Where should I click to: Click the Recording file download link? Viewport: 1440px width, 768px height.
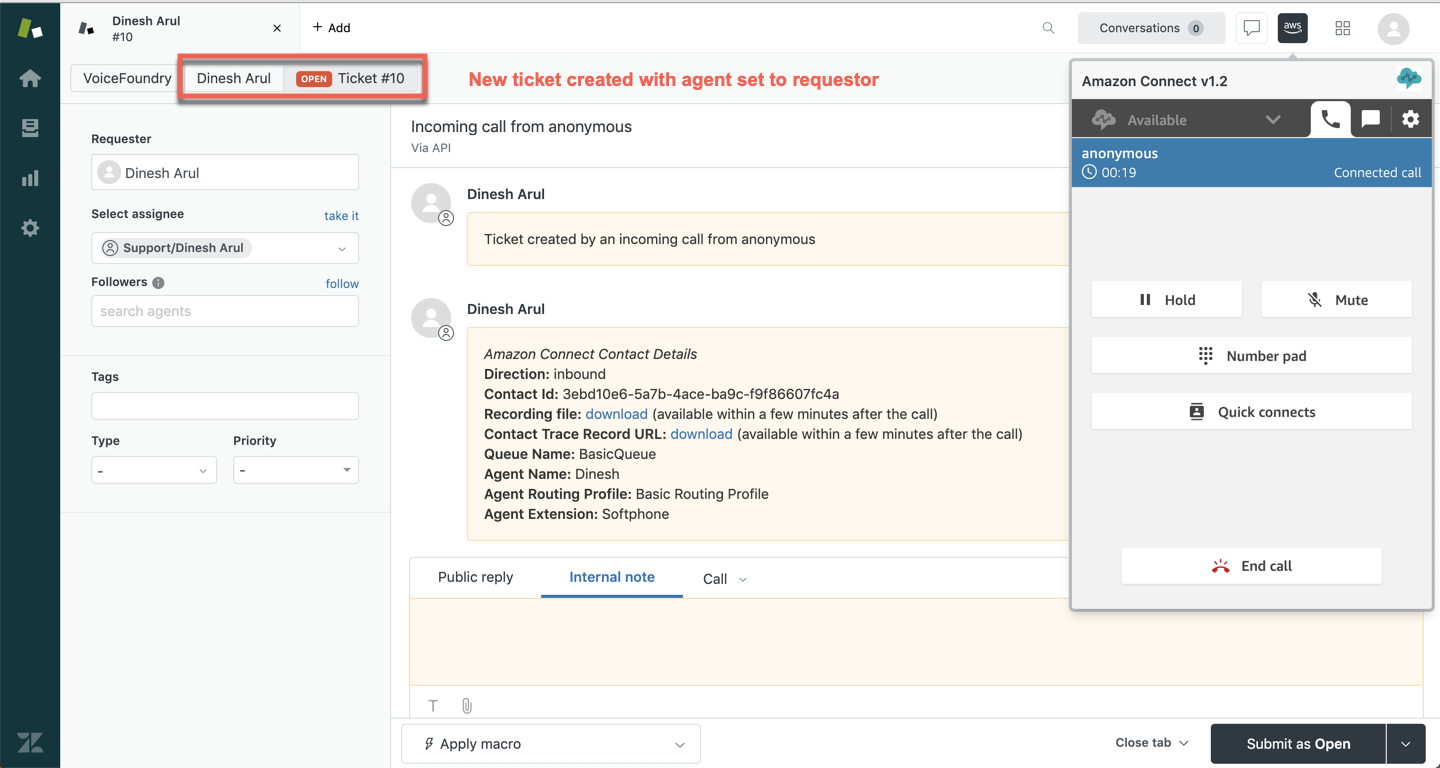[616, 414]
